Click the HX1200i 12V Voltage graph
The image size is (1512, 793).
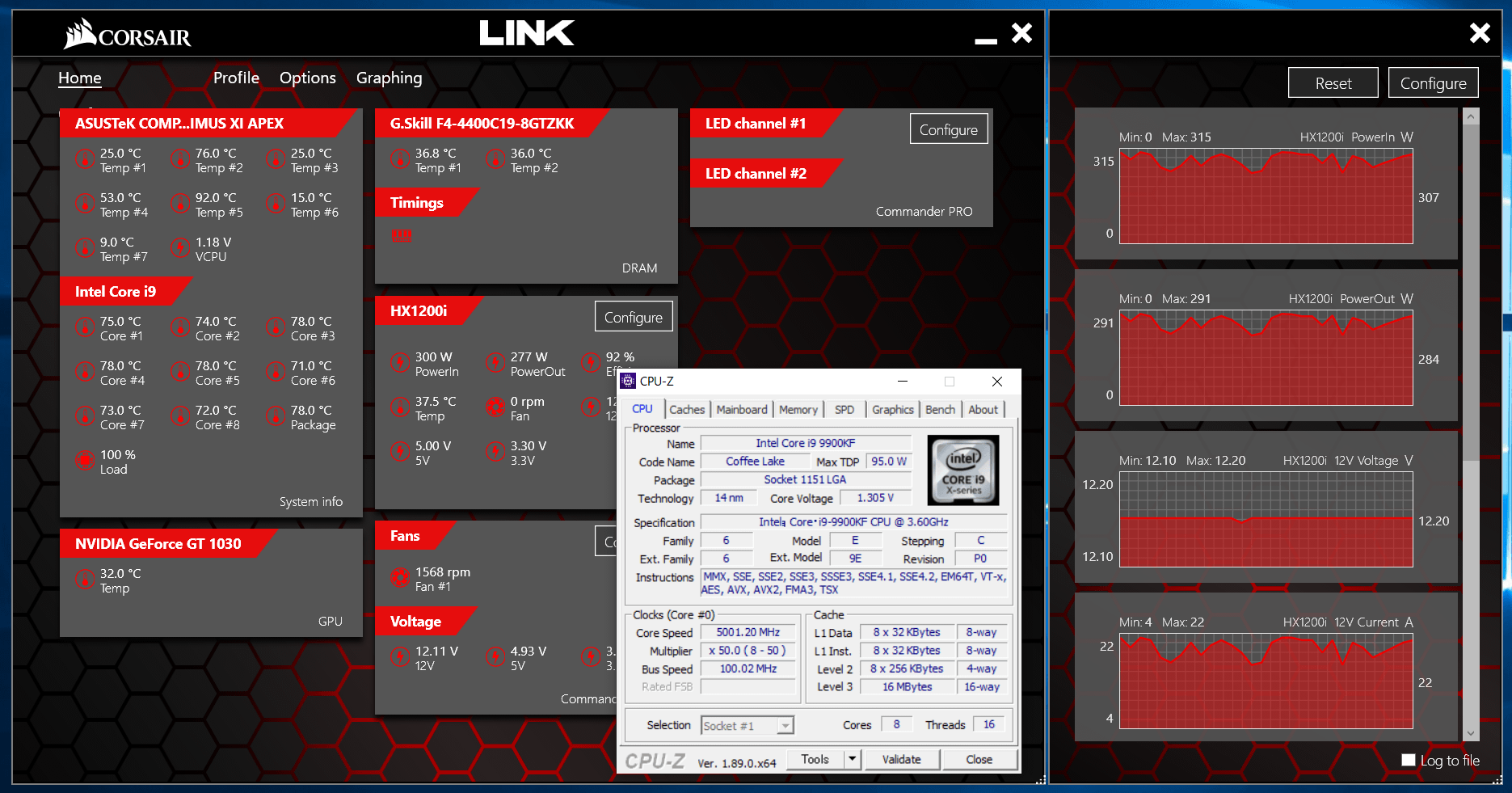coord(1266,520)
